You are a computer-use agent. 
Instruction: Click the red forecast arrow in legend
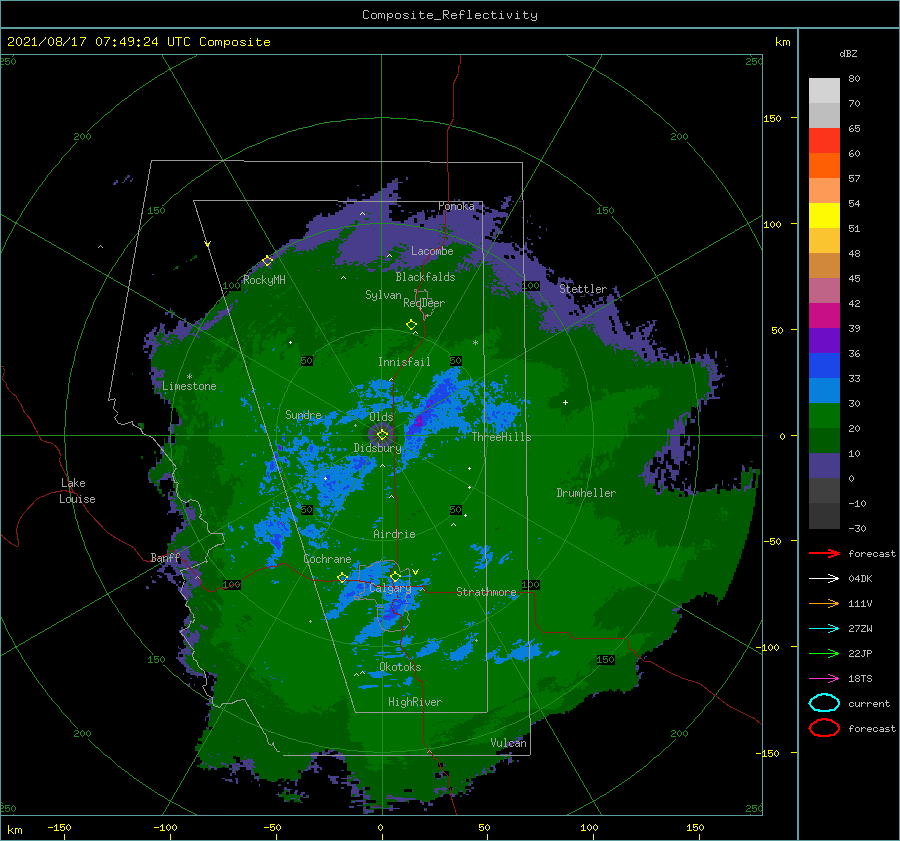pos(824,553)
